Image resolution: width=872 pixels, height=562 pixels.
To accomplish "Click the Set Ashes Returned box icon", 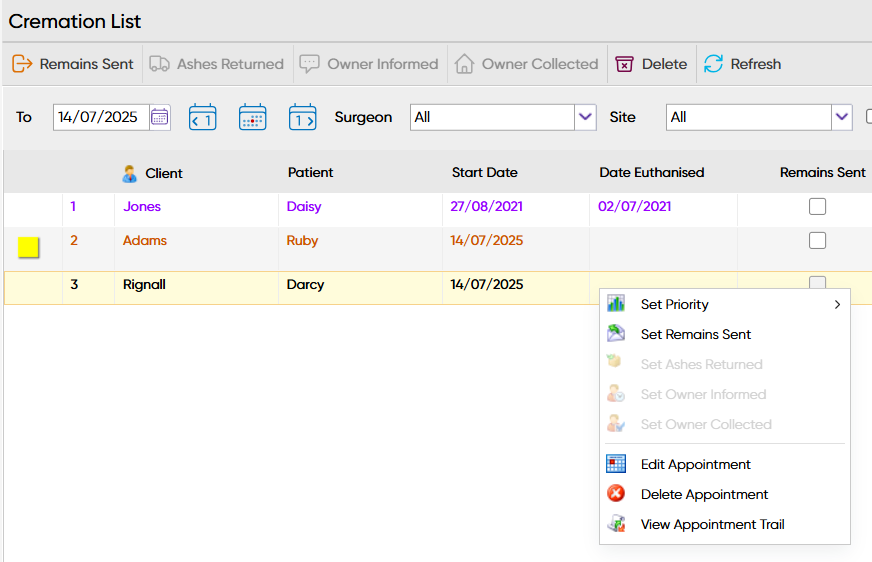I will [615, 361].
